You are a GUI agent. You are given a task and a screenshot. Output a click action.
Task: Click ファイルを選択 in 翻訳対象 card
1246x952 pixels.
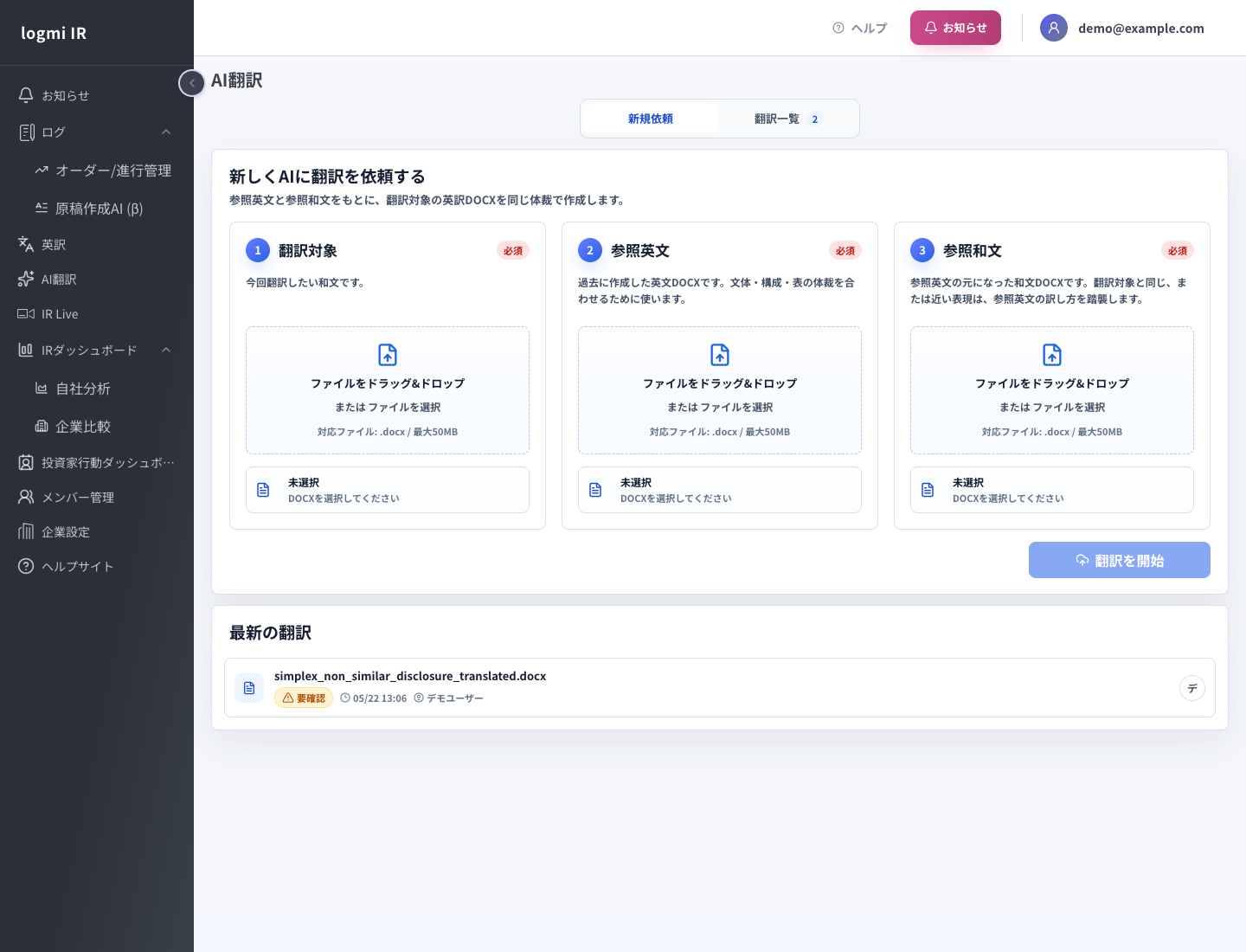click(x=404, y=407)
